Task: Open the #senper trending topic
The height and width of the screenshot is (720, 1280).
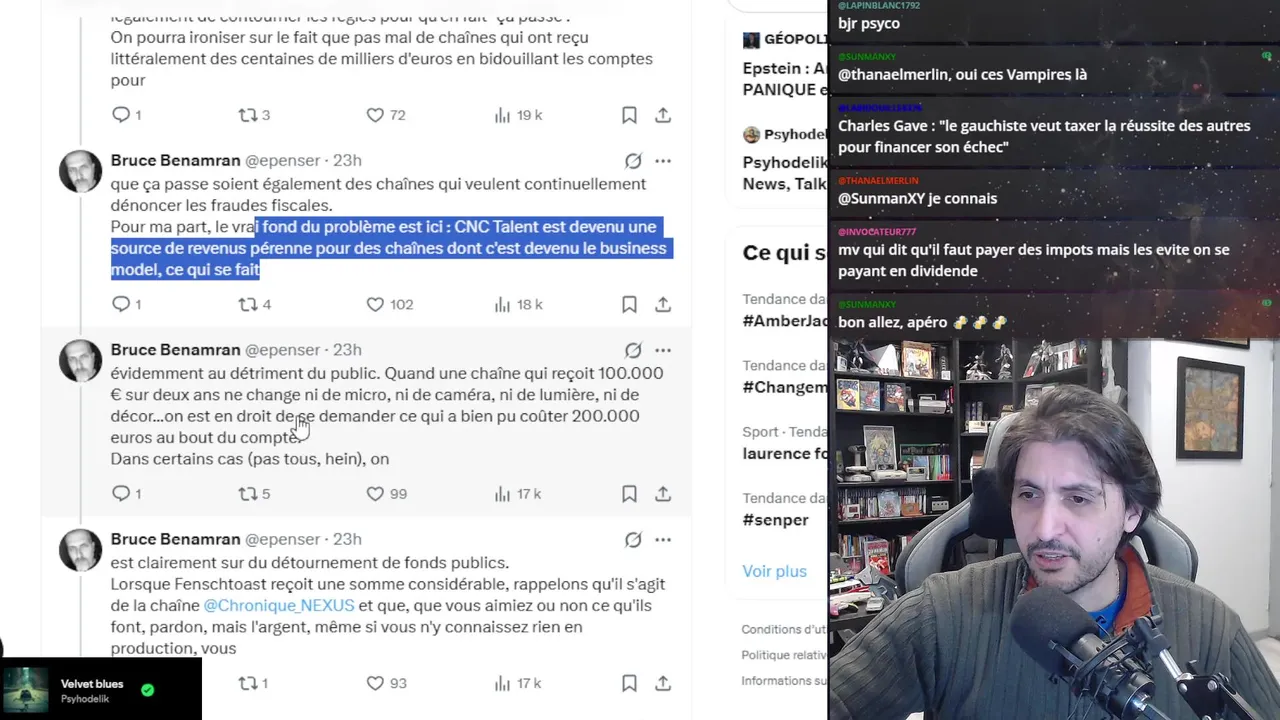Action: [776, 519]
